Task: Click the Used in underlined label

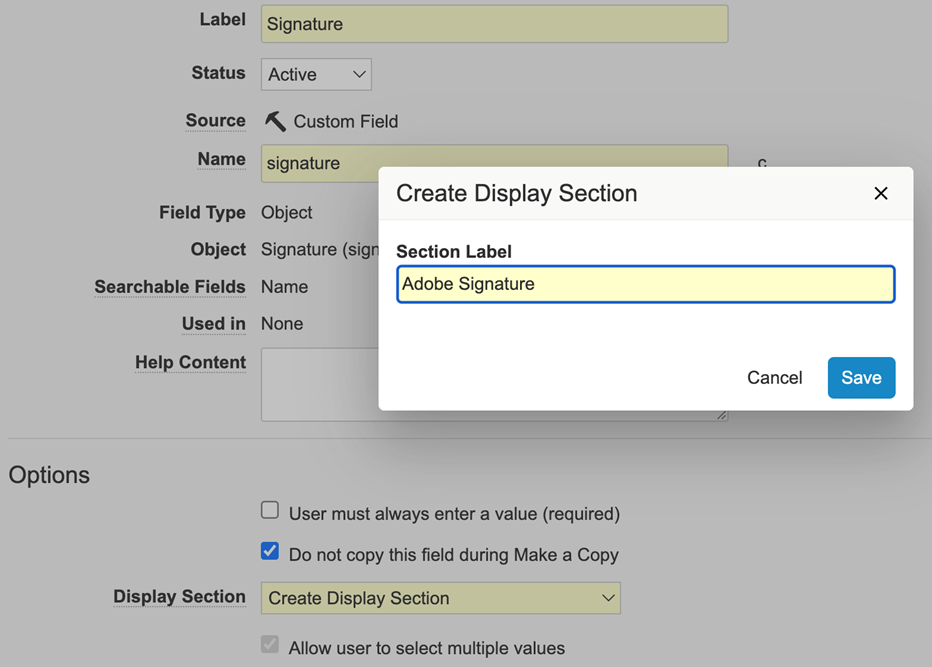Action: [x=213, y=323]
